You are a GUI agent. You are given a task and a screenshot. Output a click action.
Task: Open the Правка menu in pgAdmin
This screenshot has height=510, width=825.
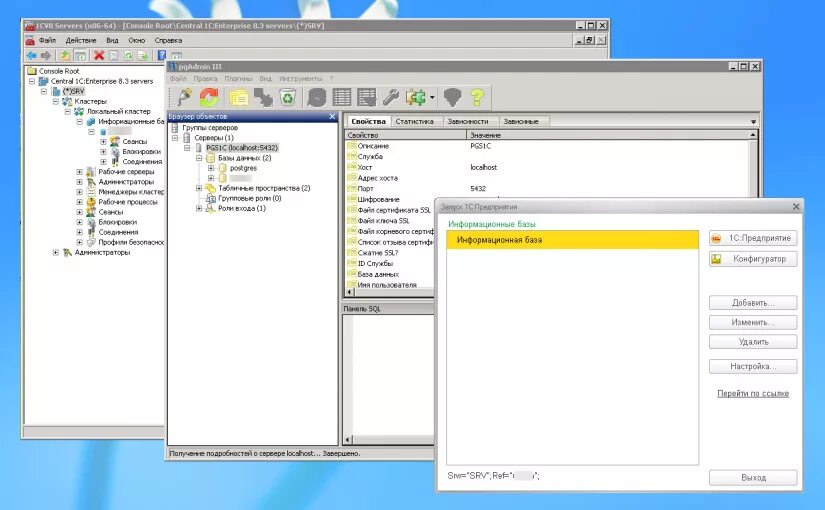point(205,78)
